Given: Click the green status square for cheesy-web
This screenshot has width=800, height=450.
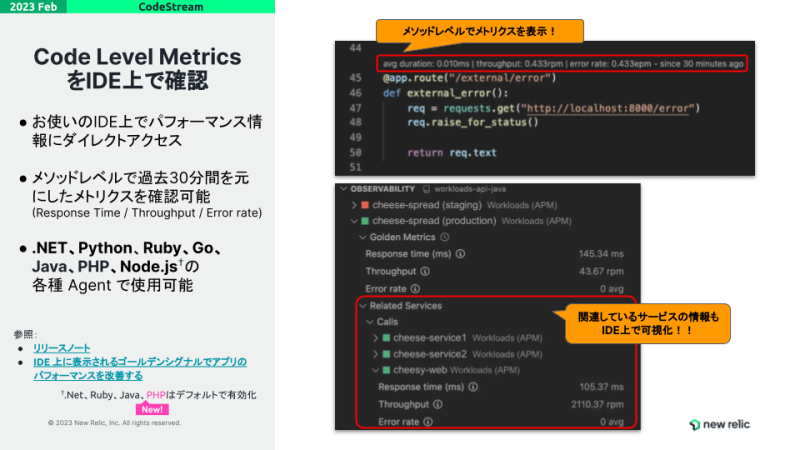Looking at the screenshot, I should click(x=386, y=370).
